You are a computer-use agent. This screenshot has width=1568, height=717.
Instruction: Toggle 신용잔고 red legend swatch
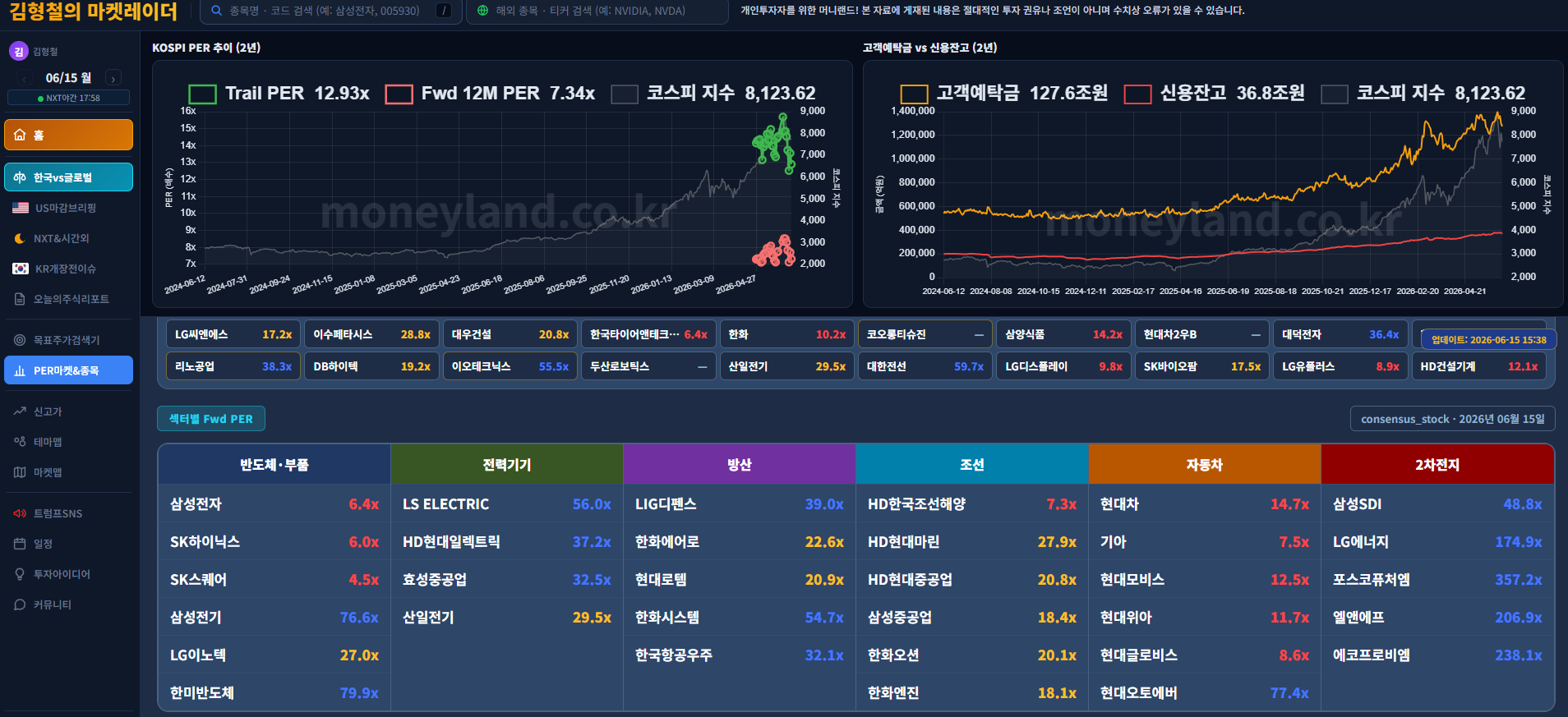(x=1137, y=94)
